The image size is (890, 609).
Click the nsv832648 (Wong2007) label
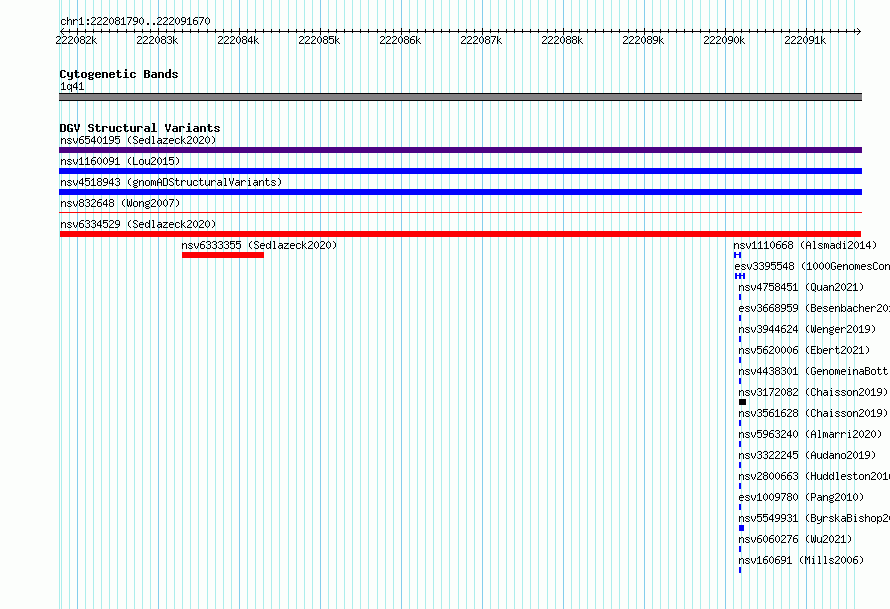click(x=120, y=203)
